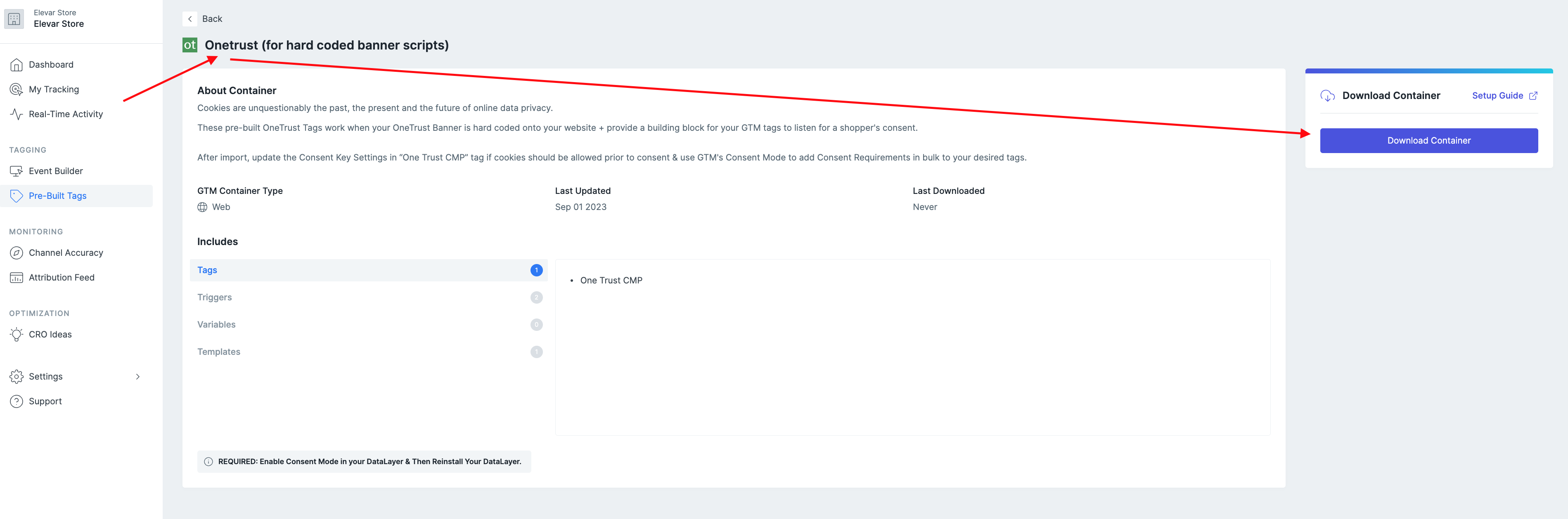
Task: Click the Dashboard home icon
Action: [17, 64]
